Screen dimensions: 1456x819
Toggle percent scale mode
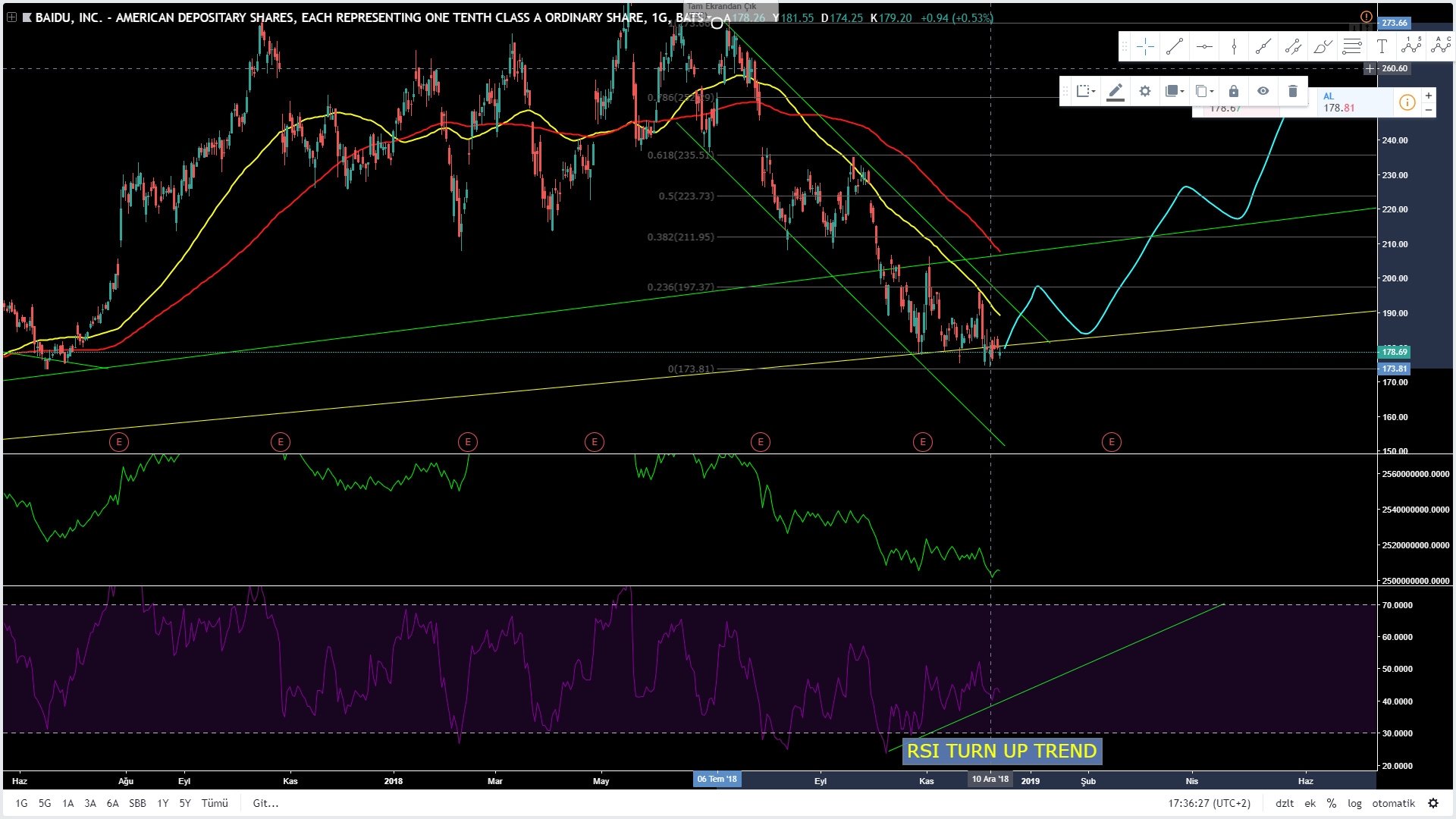pyautogui.click(x=1332, y=803)
